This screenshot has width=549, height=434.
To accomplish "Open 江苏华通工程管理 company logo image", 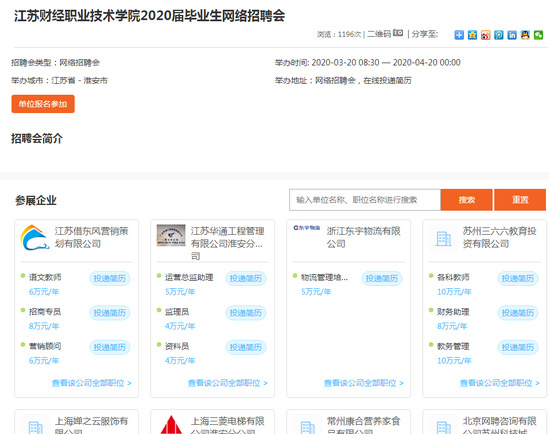I will 171,235.
